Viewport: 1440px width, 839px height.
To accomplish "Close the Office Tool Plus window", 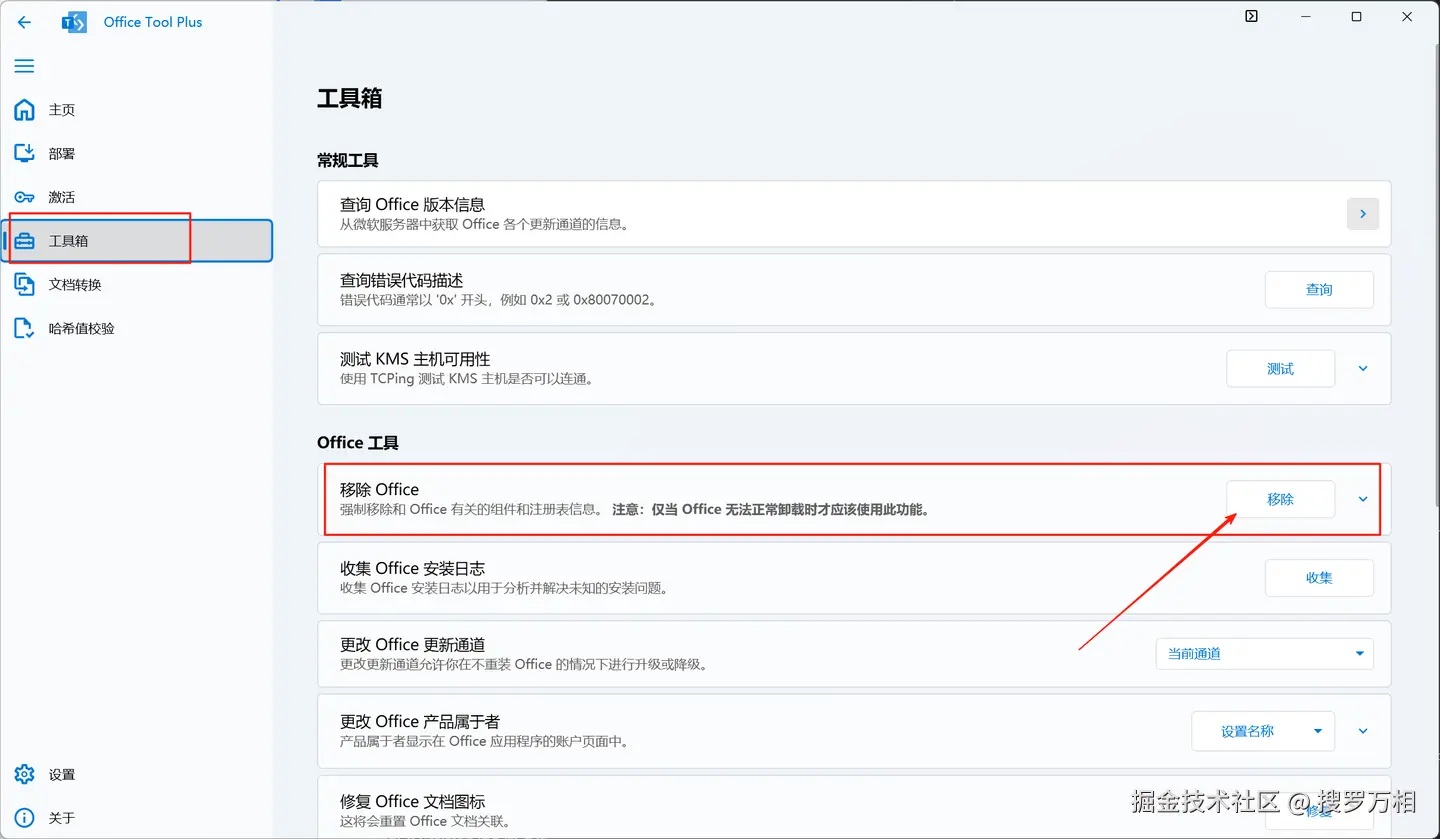I will pos(1407,16).
